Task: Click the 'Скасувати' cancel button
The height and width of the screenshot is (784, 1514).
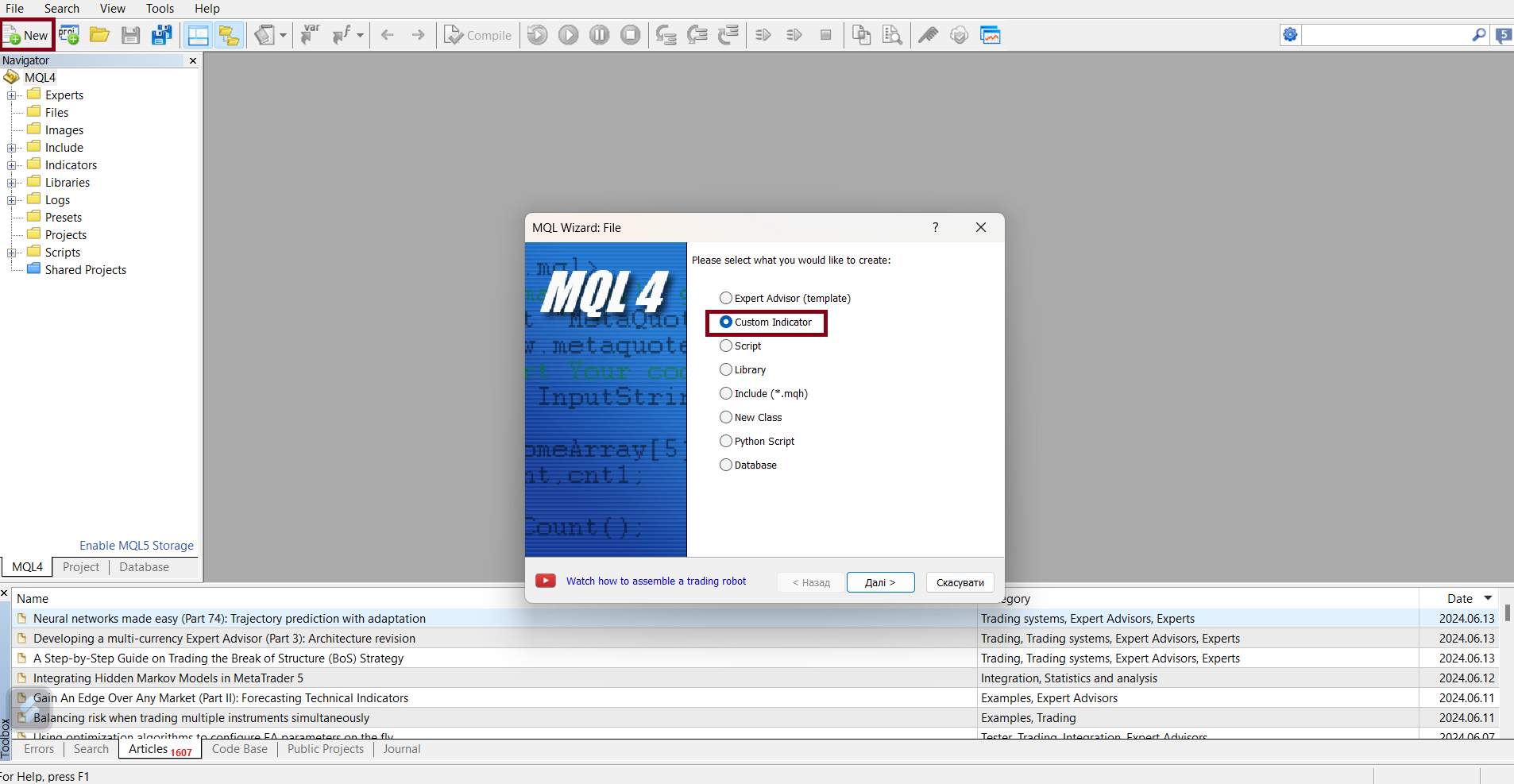Action: click(960, 582)
